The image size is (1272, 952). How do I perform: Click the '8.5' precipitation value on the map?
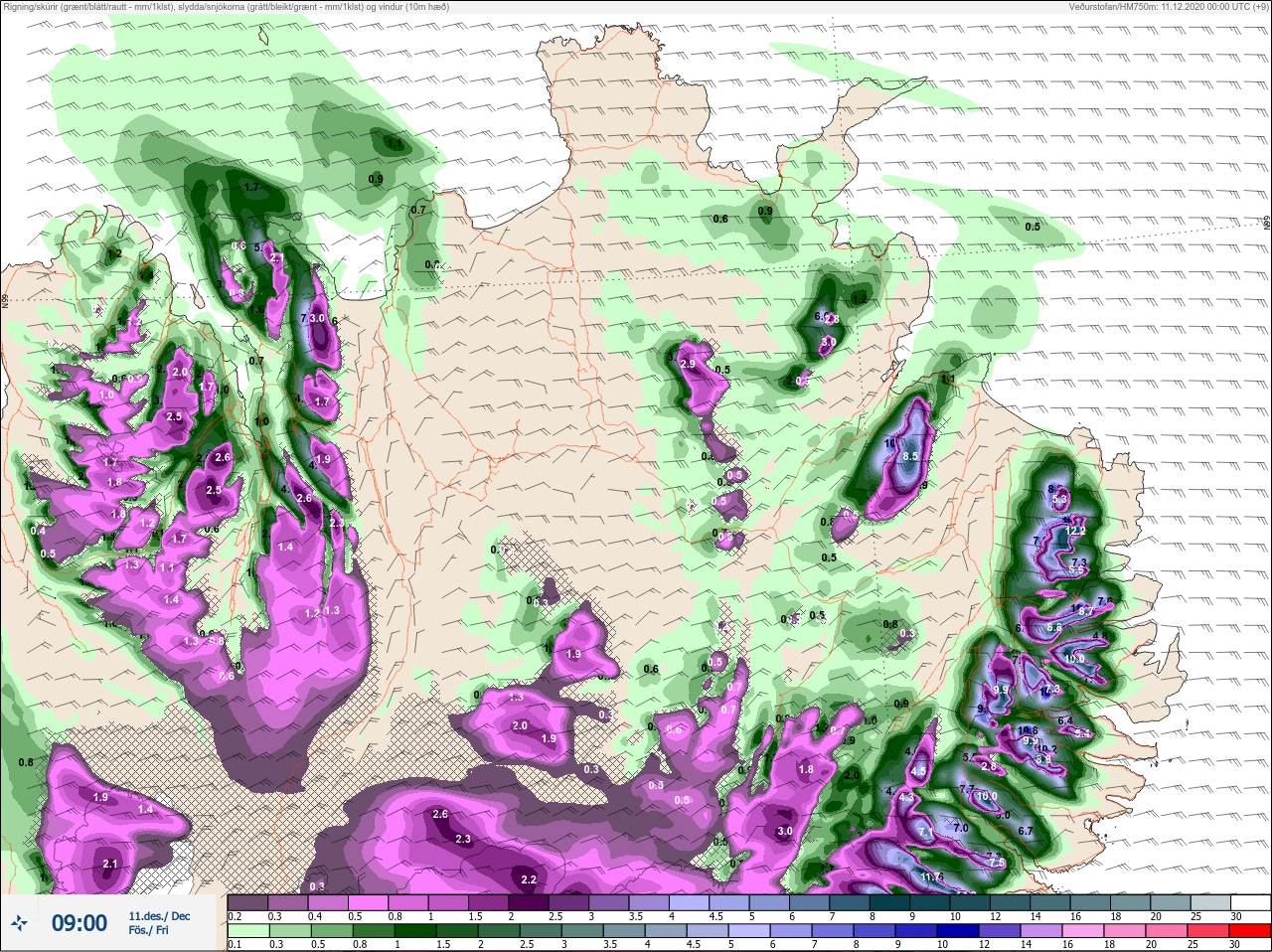910,456
